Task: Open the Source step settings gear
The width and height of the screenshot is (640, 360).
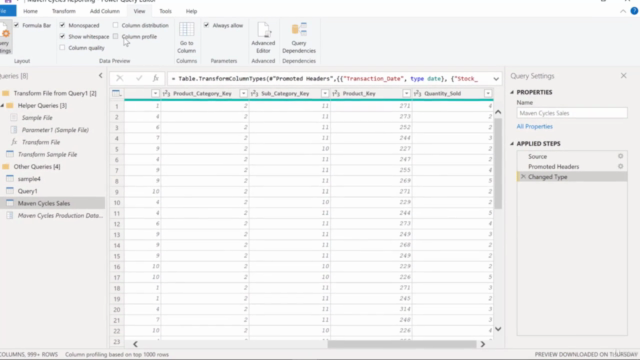Action: point(620,156)
